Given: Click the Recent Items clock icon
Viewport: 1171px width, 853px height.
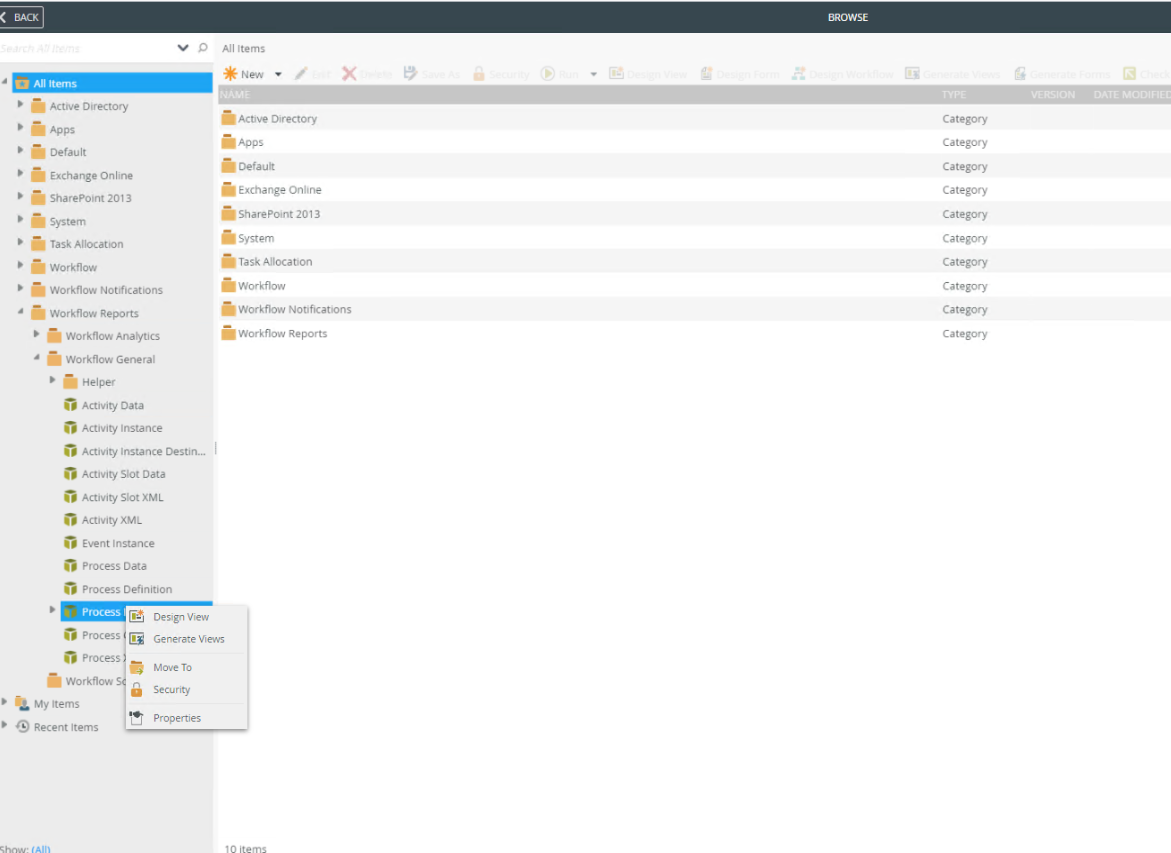Looking at the screenshot, I should coord(22,726).
